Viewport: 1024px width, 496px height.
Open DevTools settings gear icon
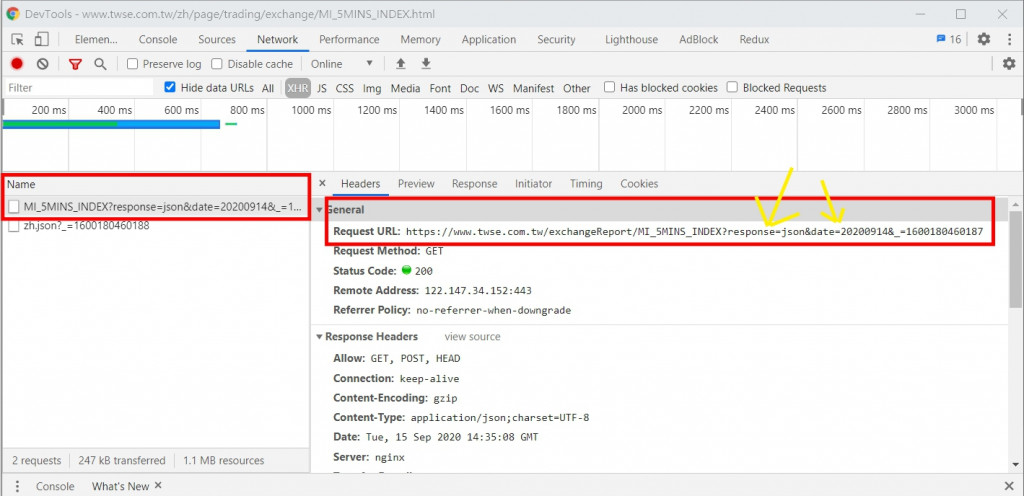tap(984, 39)
